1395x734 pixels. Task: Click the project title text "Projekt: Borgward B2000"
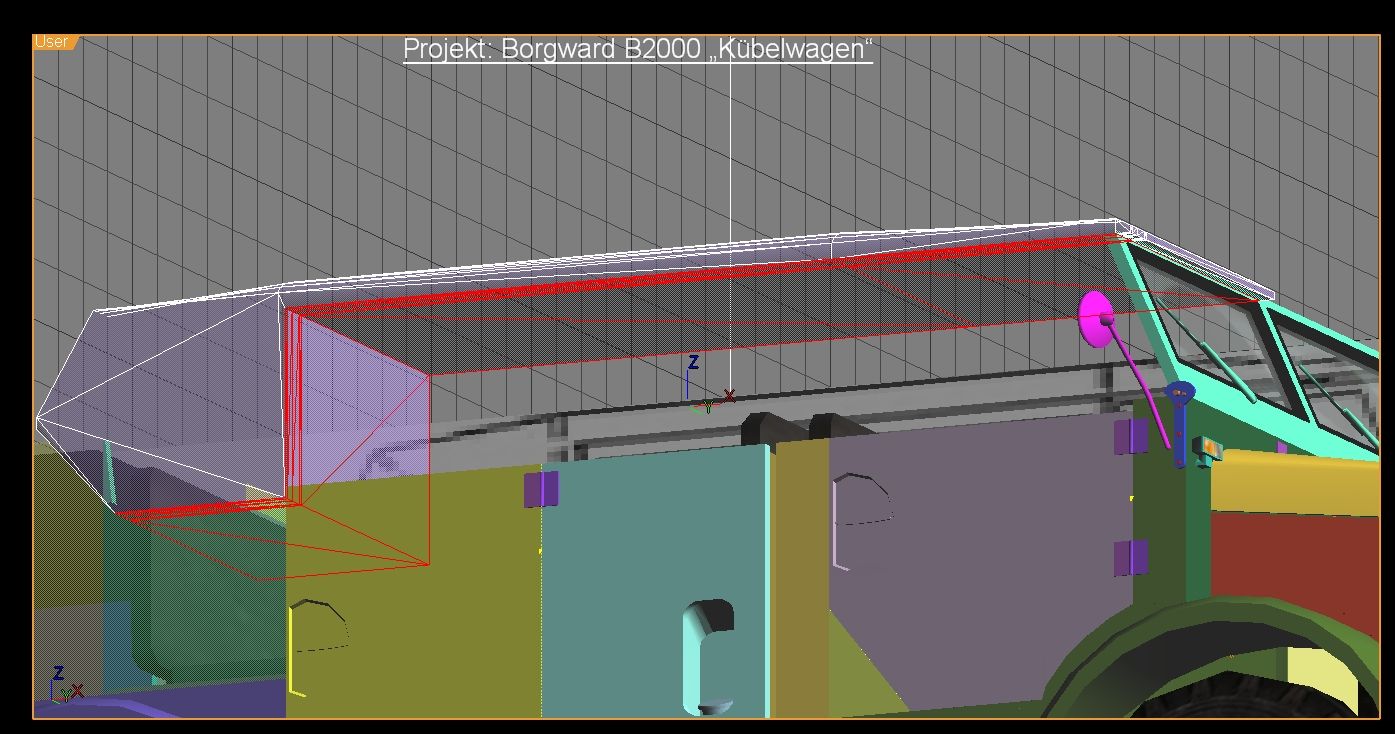pyautogui.click(x=551, y=48)
